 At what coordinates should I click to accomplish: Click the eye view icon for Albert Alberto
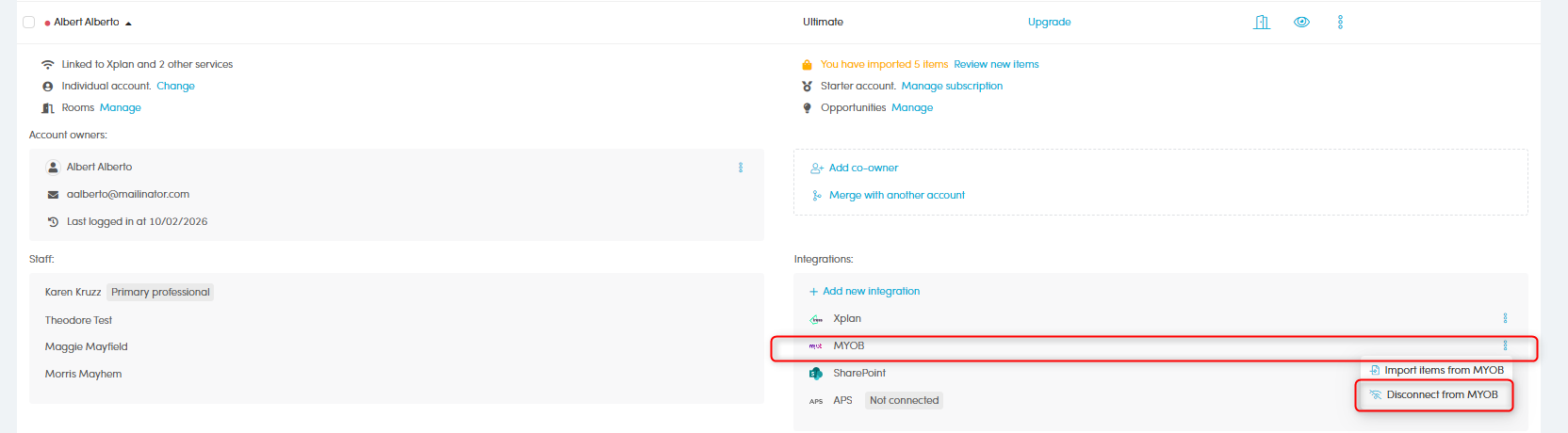click(1301, 23)
